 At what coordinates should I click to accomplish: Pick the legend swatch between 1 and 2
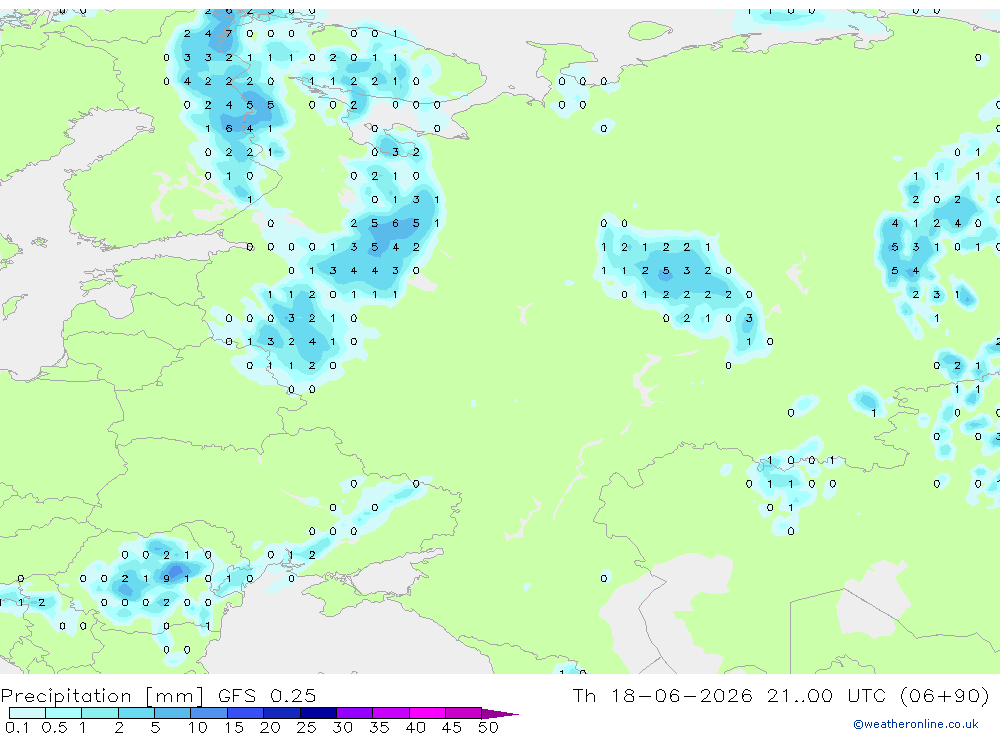point(100,713)
